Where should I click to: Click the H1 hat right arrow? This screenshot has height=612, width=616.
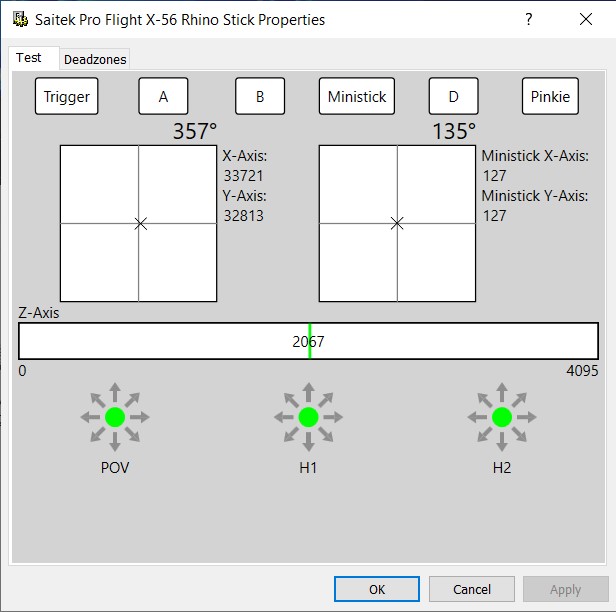pos(333,417)
